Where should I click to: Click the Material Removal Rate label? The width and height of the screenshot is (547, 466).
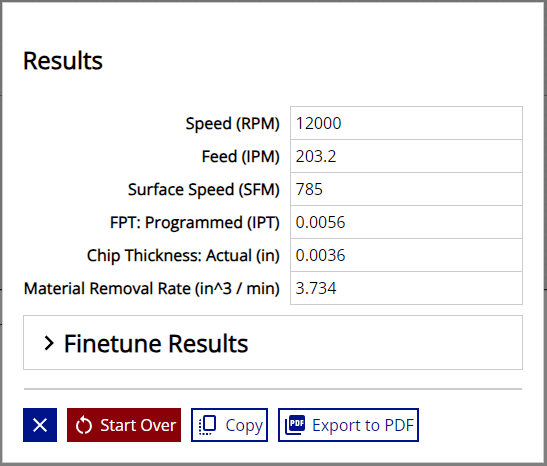(x=152, y=288)
